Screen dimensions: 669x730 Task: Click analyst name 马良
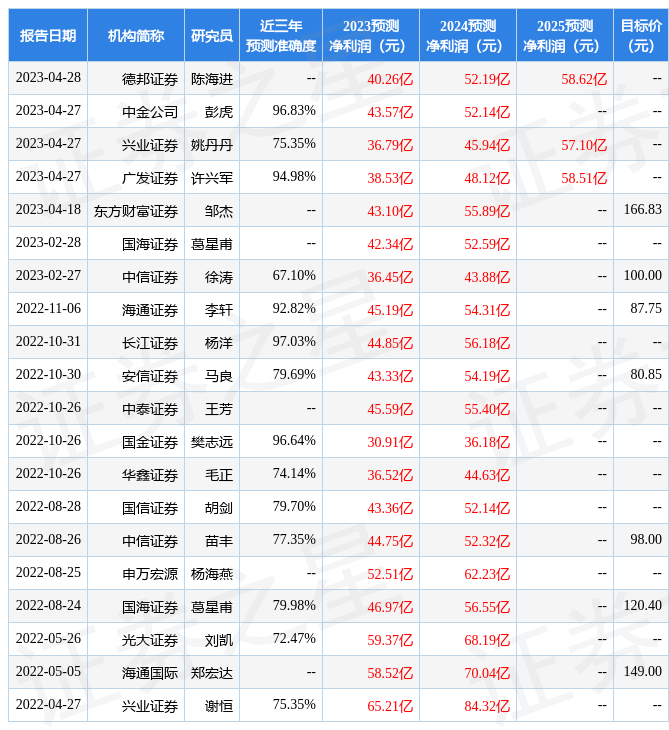tap(219, 376)
